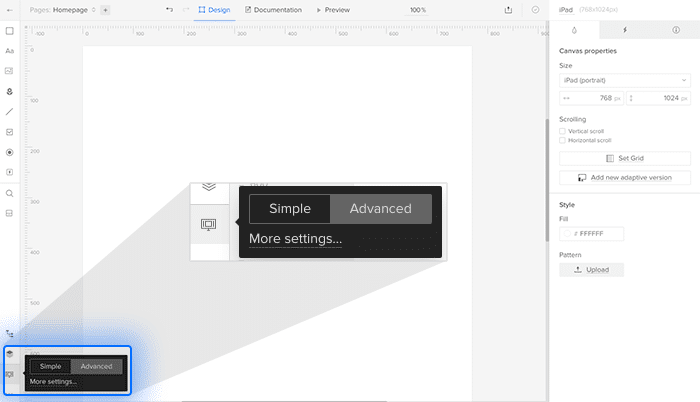Click the iPad canvas label in header

tap(566, 10)
